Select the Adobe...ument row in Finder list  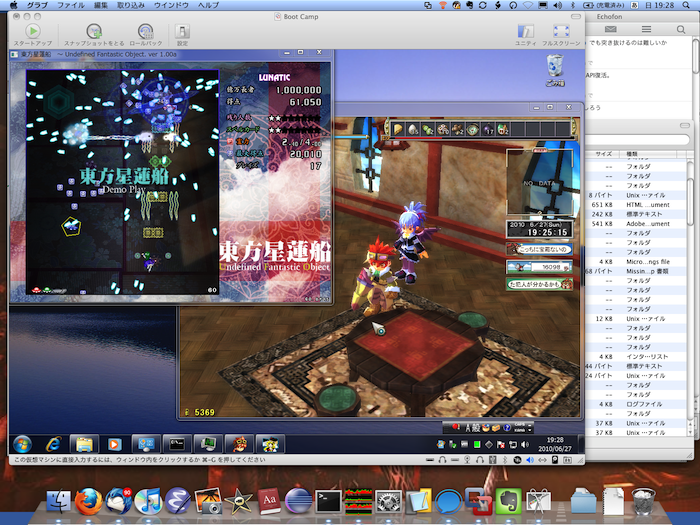[x=636, y=224]
